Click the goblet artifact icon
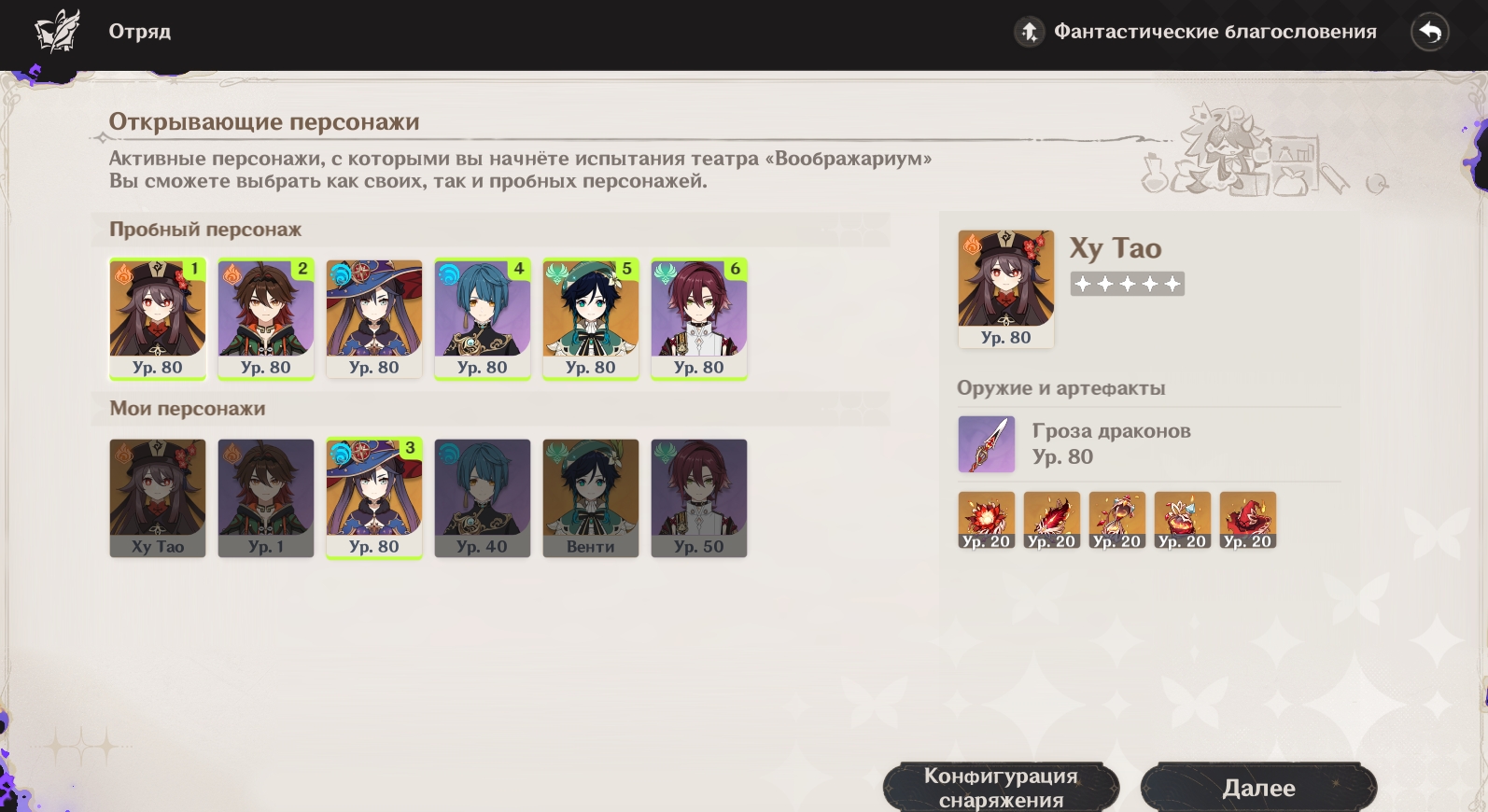The width and height of the screenshot is (1488, 812). [1183, 520]
